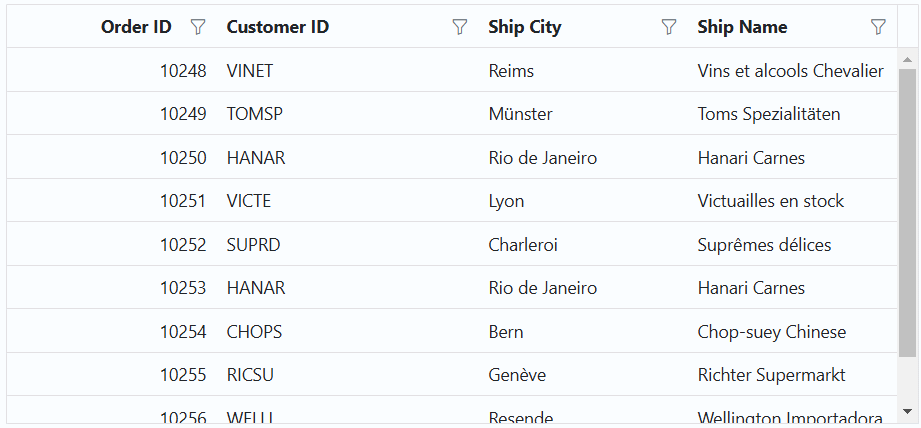Open the Order ID column filter icon

[198, 27]
